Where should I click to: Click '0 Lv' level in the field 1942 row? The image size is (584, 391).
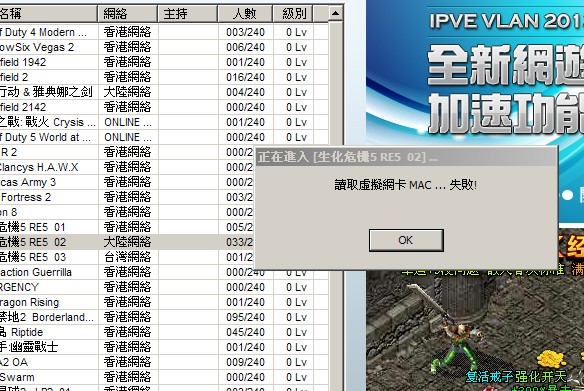pyautogui.click(x=296, y=62)
